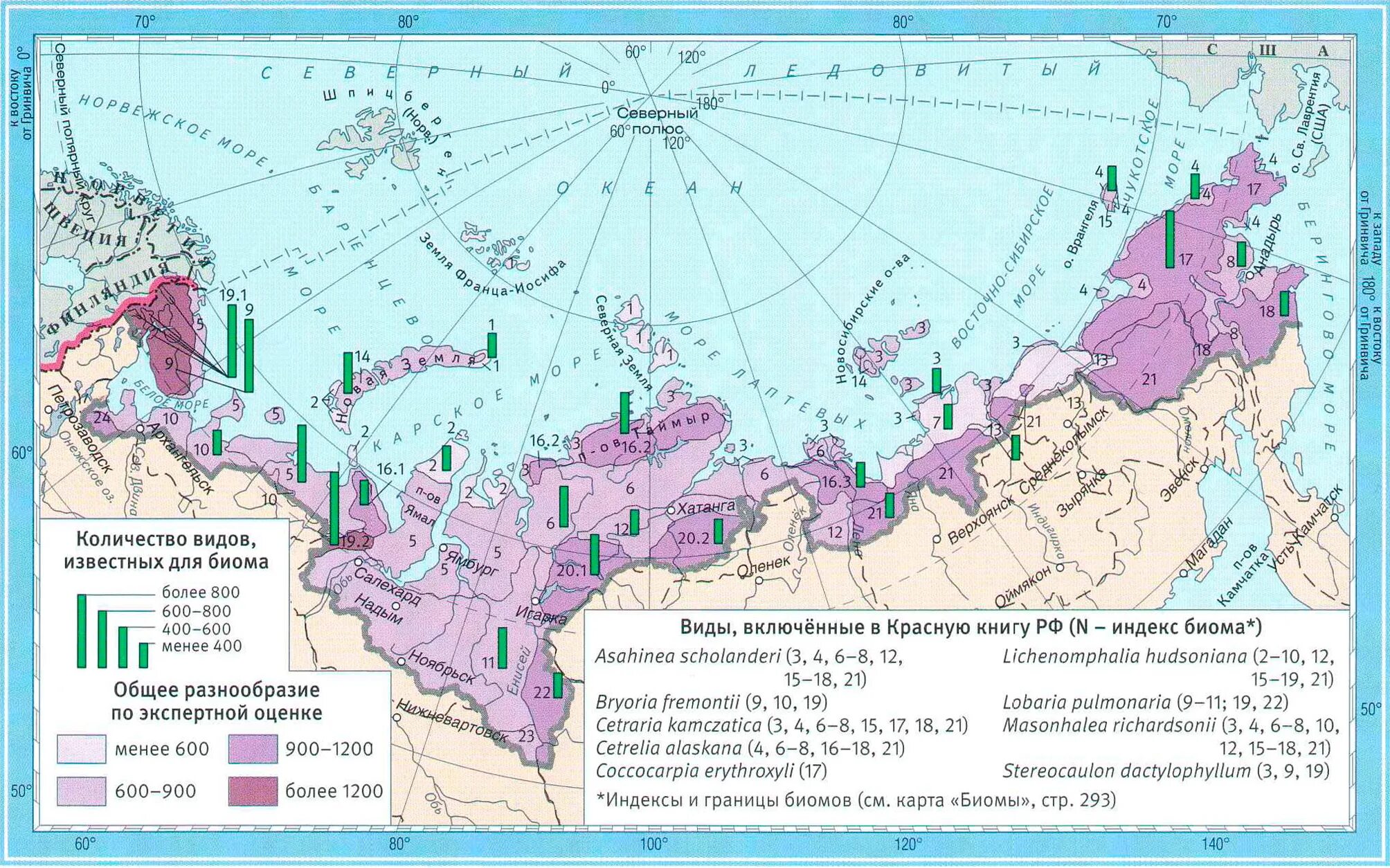
Task: Click the footnote about 'Индексы и границы биомов'
Action: click(x=856, y=800)
